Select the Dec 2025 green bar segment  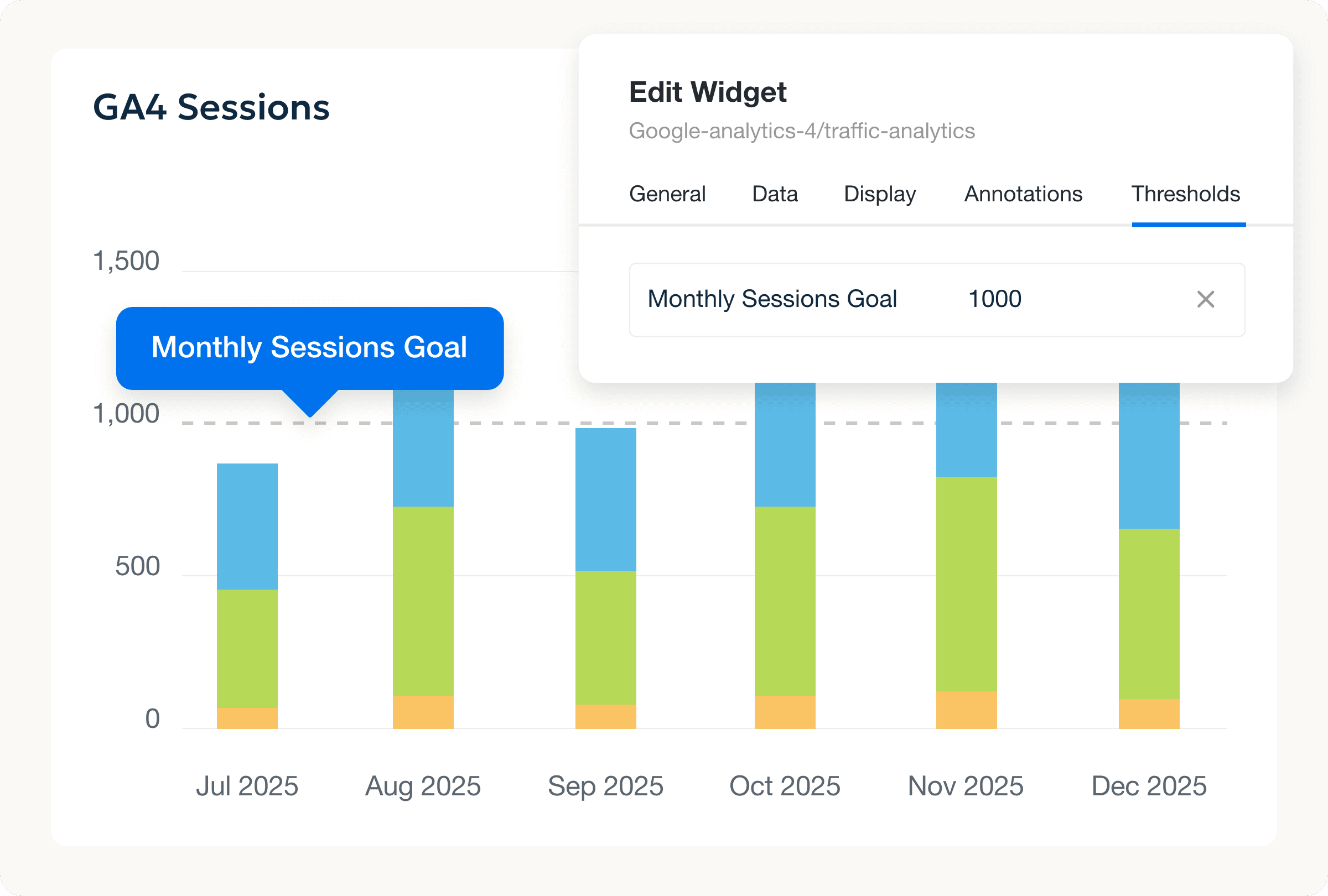point(1149,613)
